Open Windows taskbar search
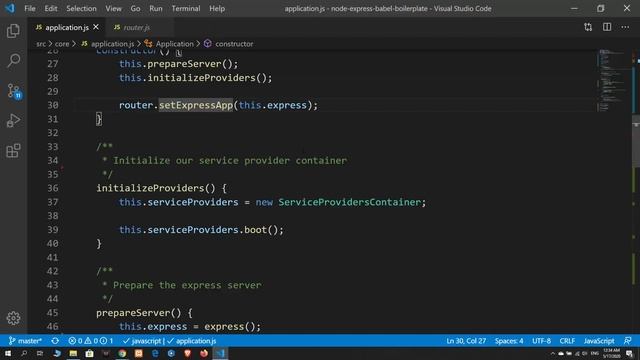 tap(24, 353)
